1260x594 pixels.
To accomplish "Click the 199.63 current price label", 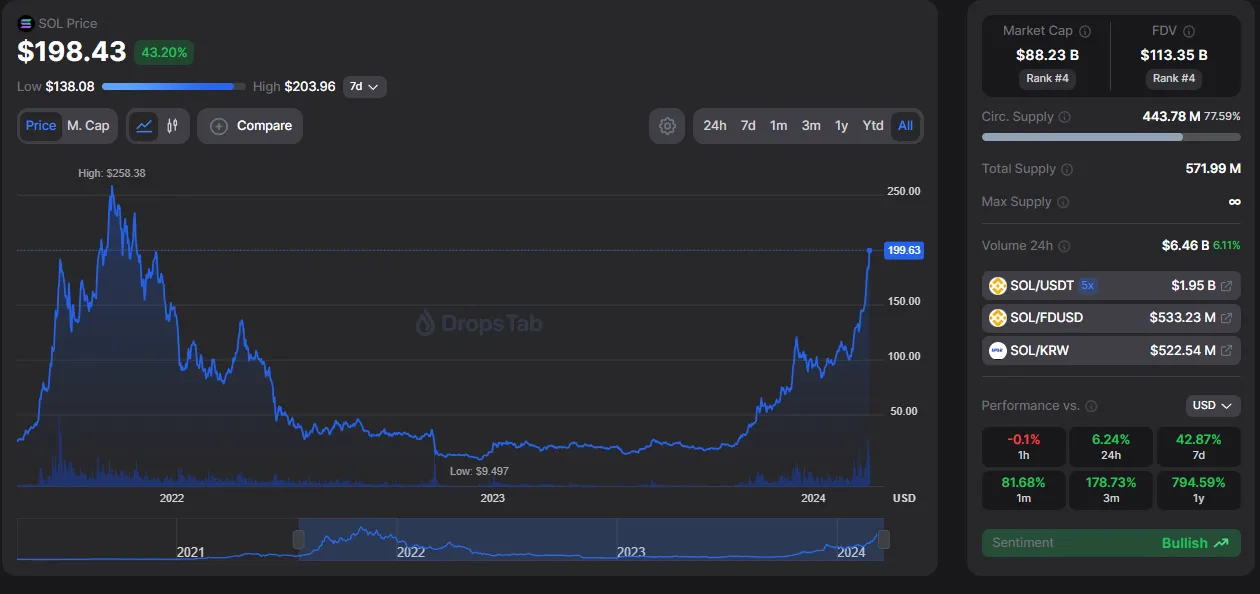I will click(904, 250).
